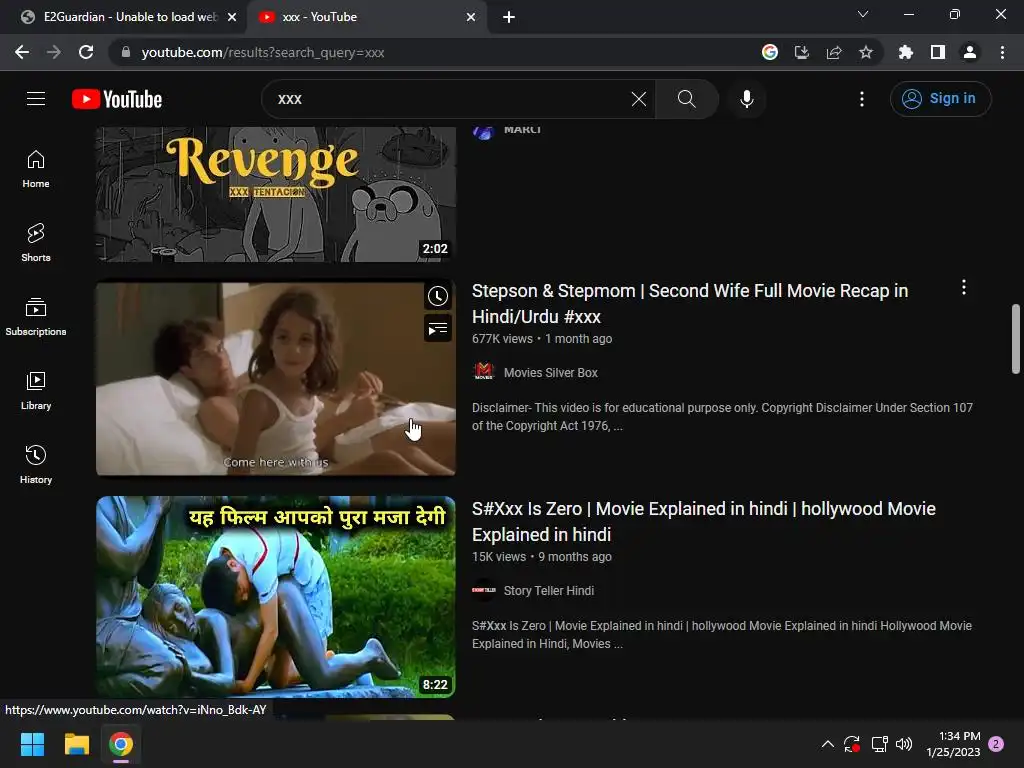
Task: Click the browser address bar URL
Action: click(263, 52)
